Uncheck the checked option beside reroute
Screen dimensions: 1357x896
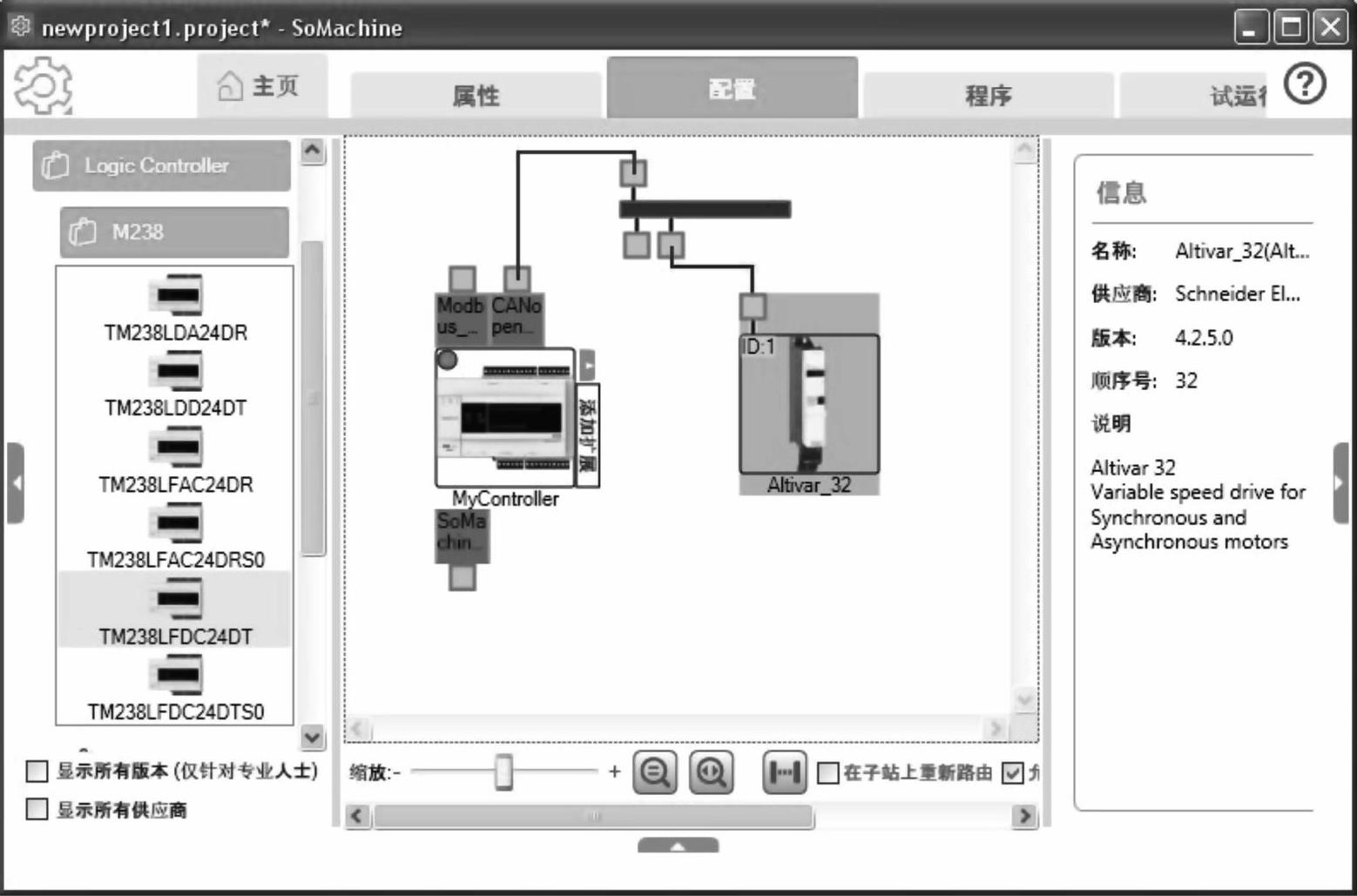point(1012,772)
